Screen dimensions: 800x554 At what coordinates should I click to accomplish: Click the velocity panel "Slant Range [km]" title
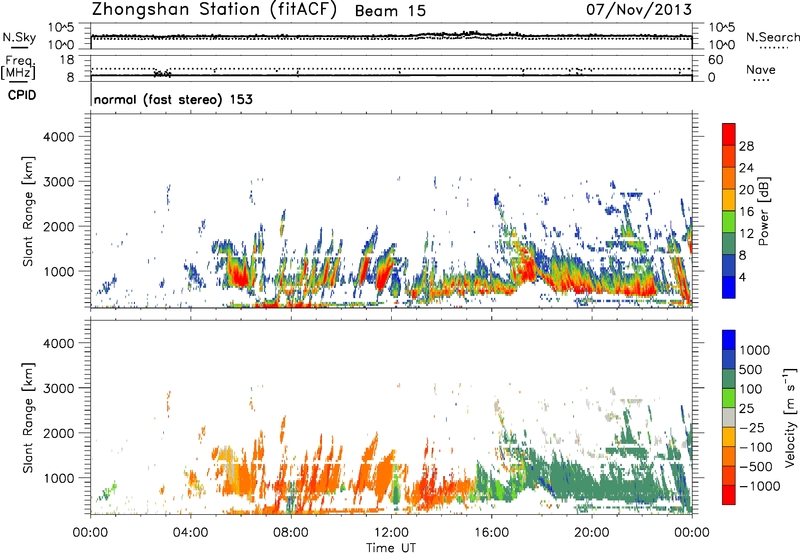tap(28, 417)
